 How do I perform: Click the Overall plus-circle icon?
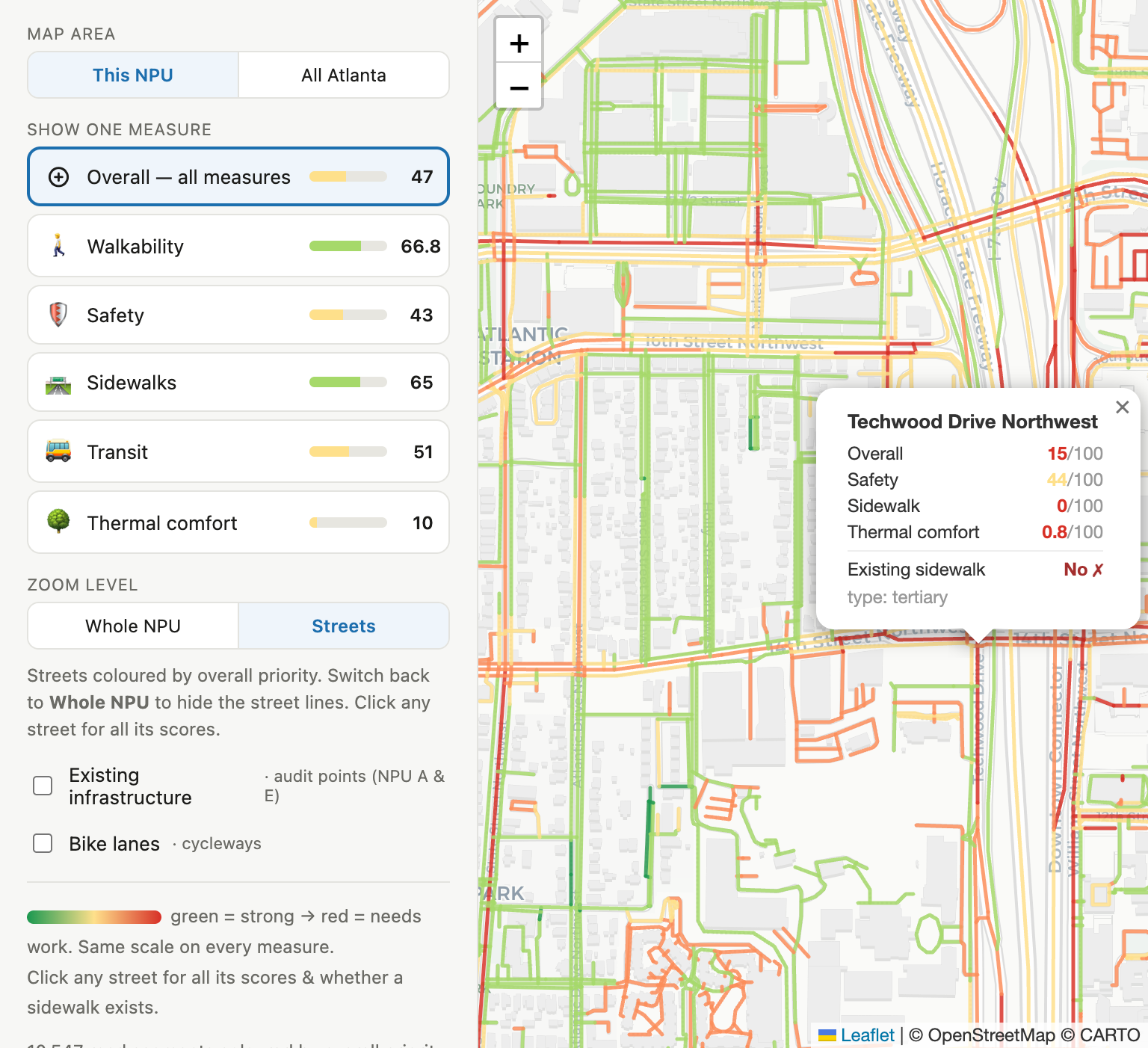pyautogui.click(x=58, y=177)
